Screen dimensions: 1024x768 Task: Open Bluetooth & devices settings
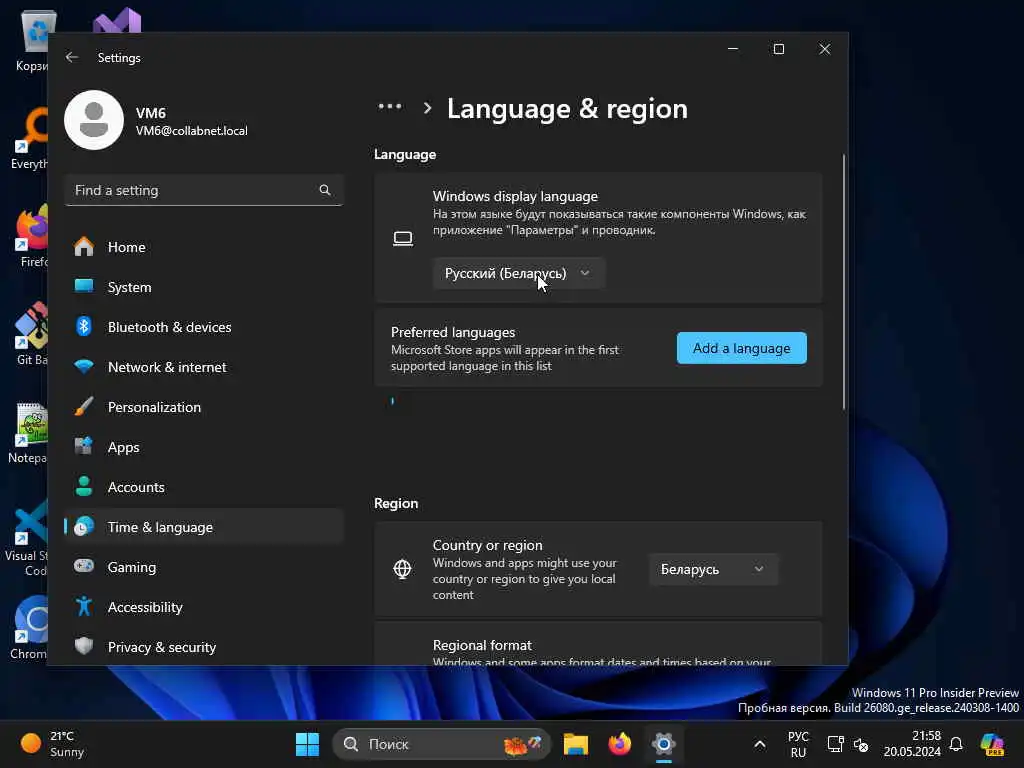pos(204,327)
